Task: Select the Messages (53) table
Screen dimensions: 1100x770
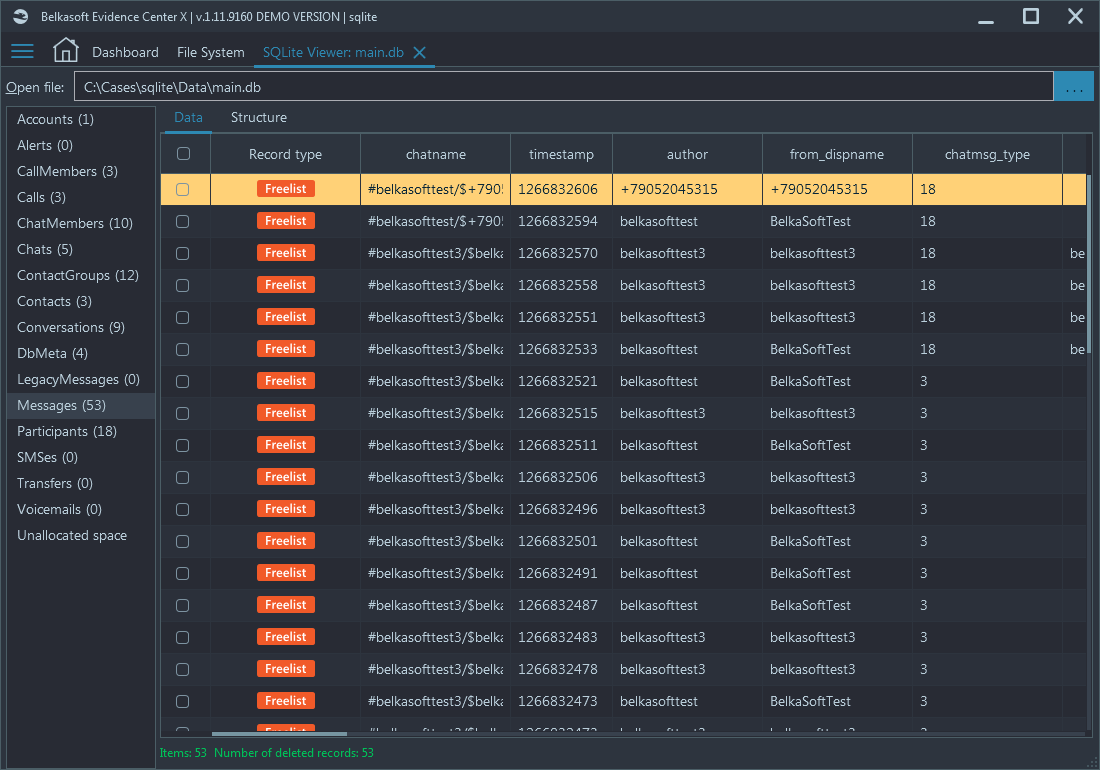Action: tap(81, 405)
